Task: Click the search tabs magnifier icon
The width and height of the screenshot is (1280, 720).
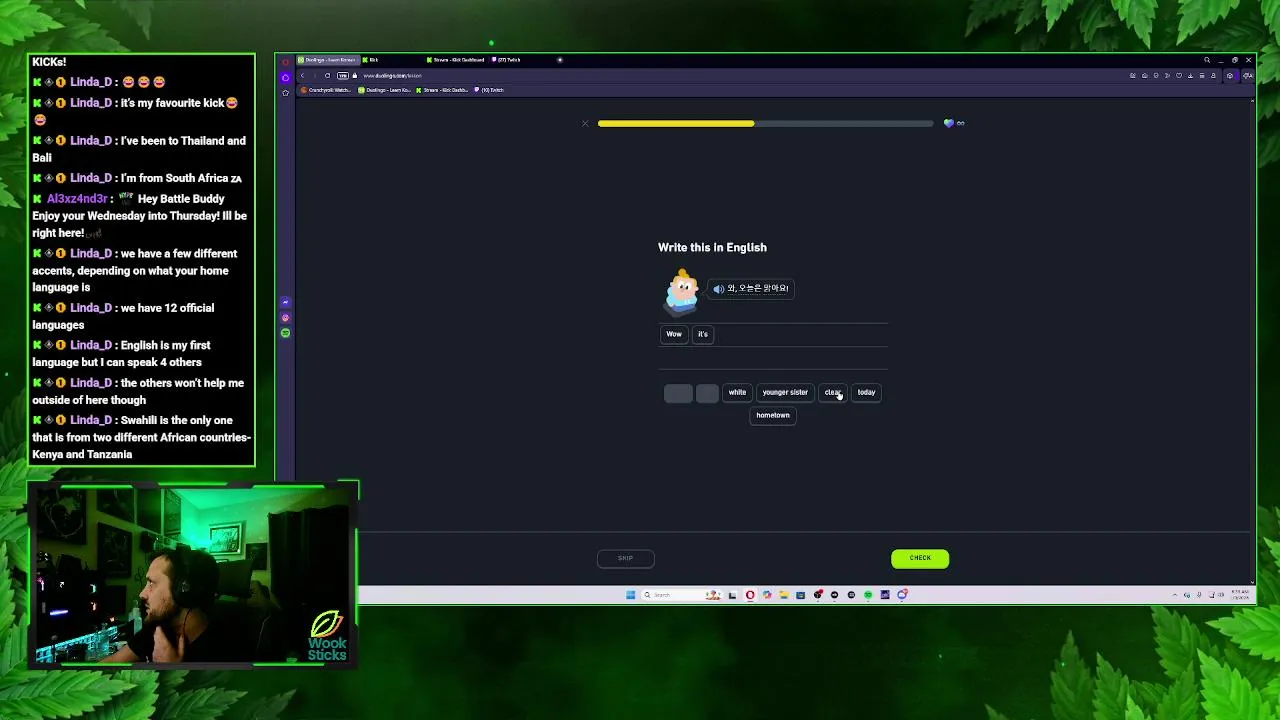Action: pyautogui.click(x=1207, y=60)
